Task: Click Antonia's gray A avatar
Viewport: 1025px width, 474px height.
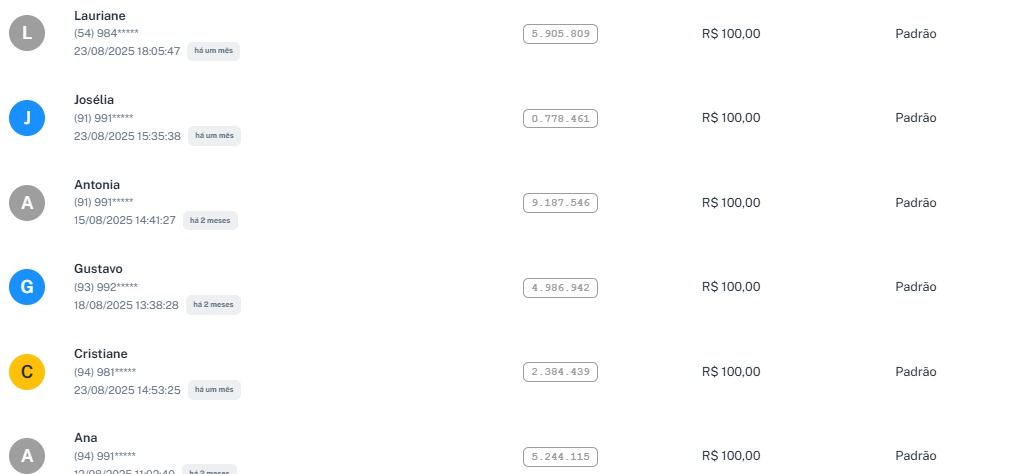Action: pos(27,203)
